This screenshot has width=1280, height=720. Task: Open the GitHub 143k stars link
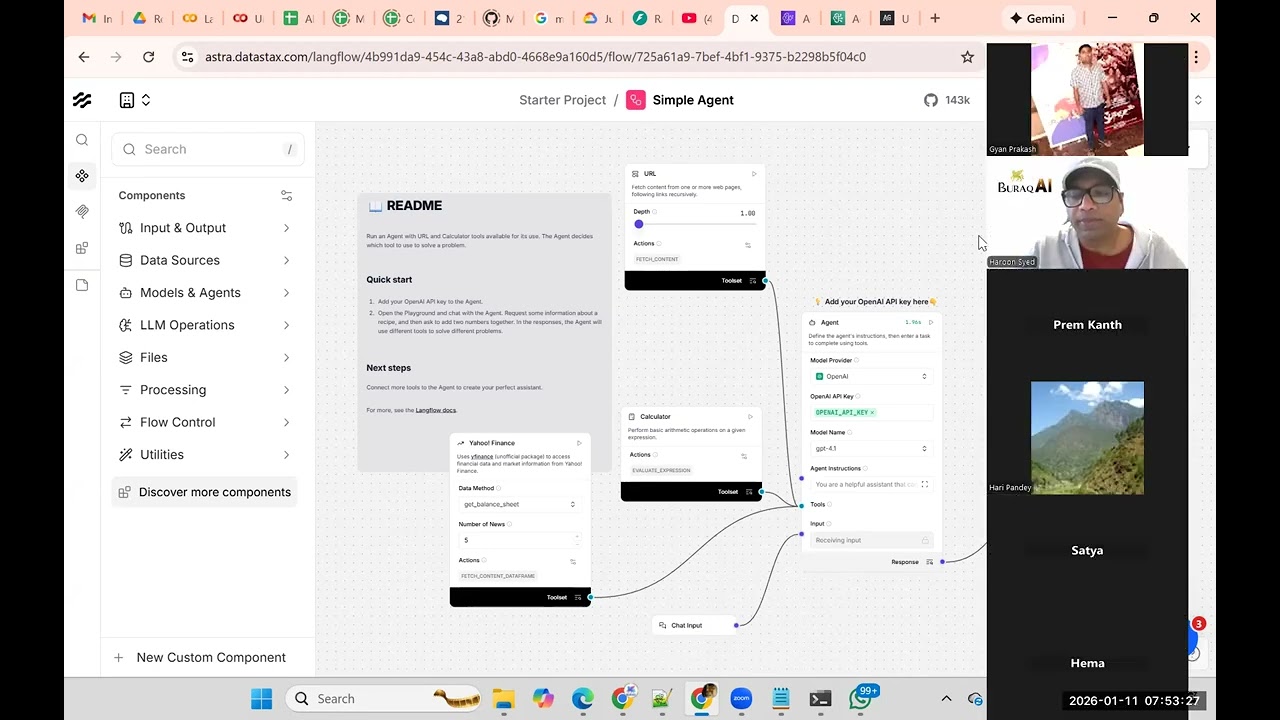coord(947,100)
